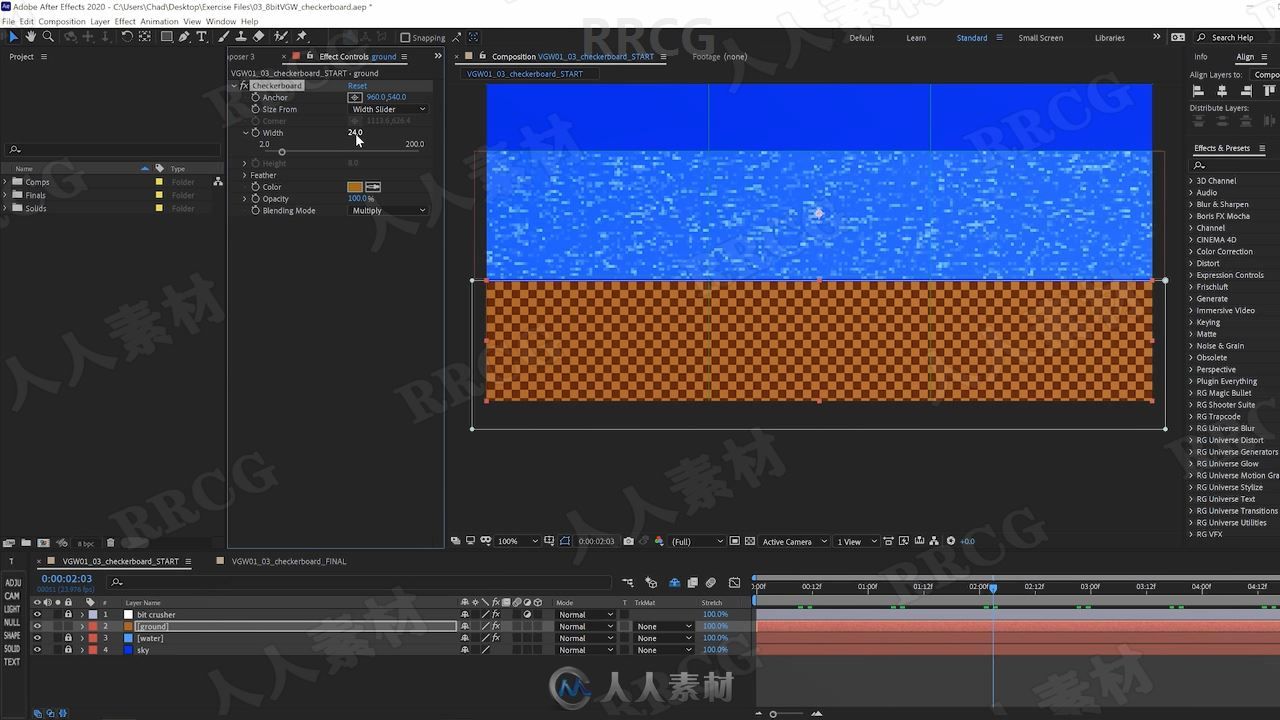
Task: Select the Rotation tool
Action: point(127,37)
